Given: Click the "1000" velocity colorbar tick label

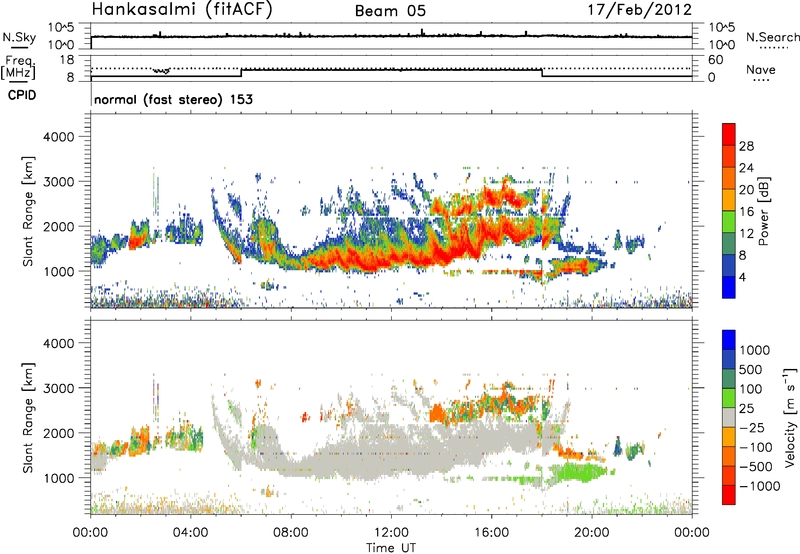Looking at the screenshot, I should [754, 350].
